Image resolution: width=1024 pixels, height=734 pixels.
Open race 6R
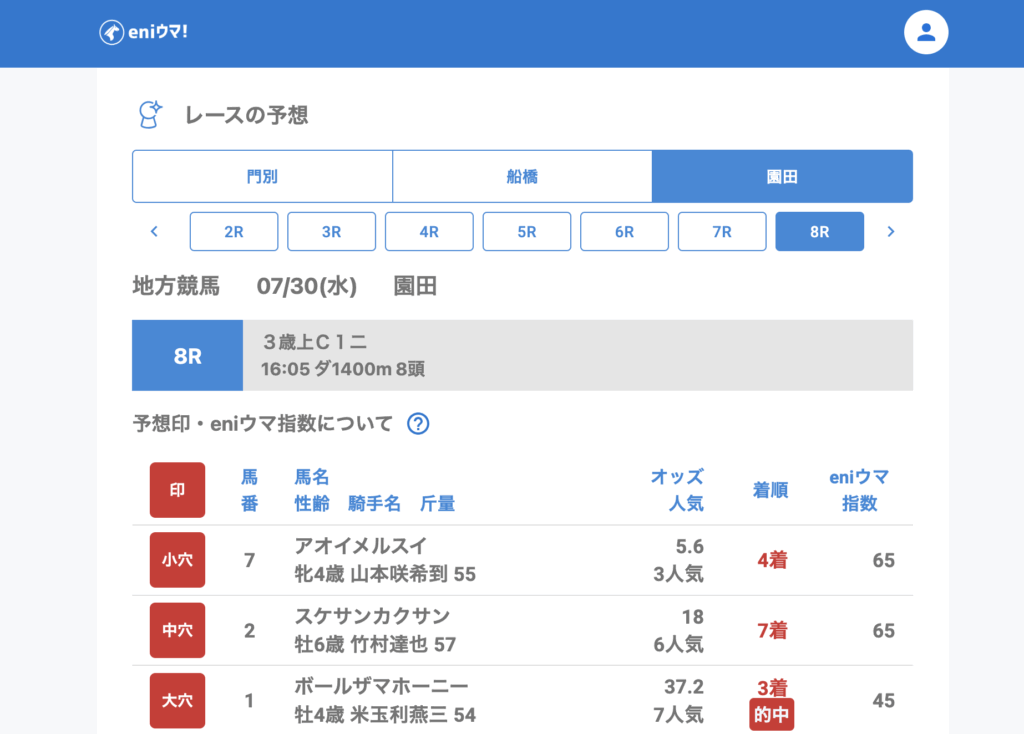(624, 232)
